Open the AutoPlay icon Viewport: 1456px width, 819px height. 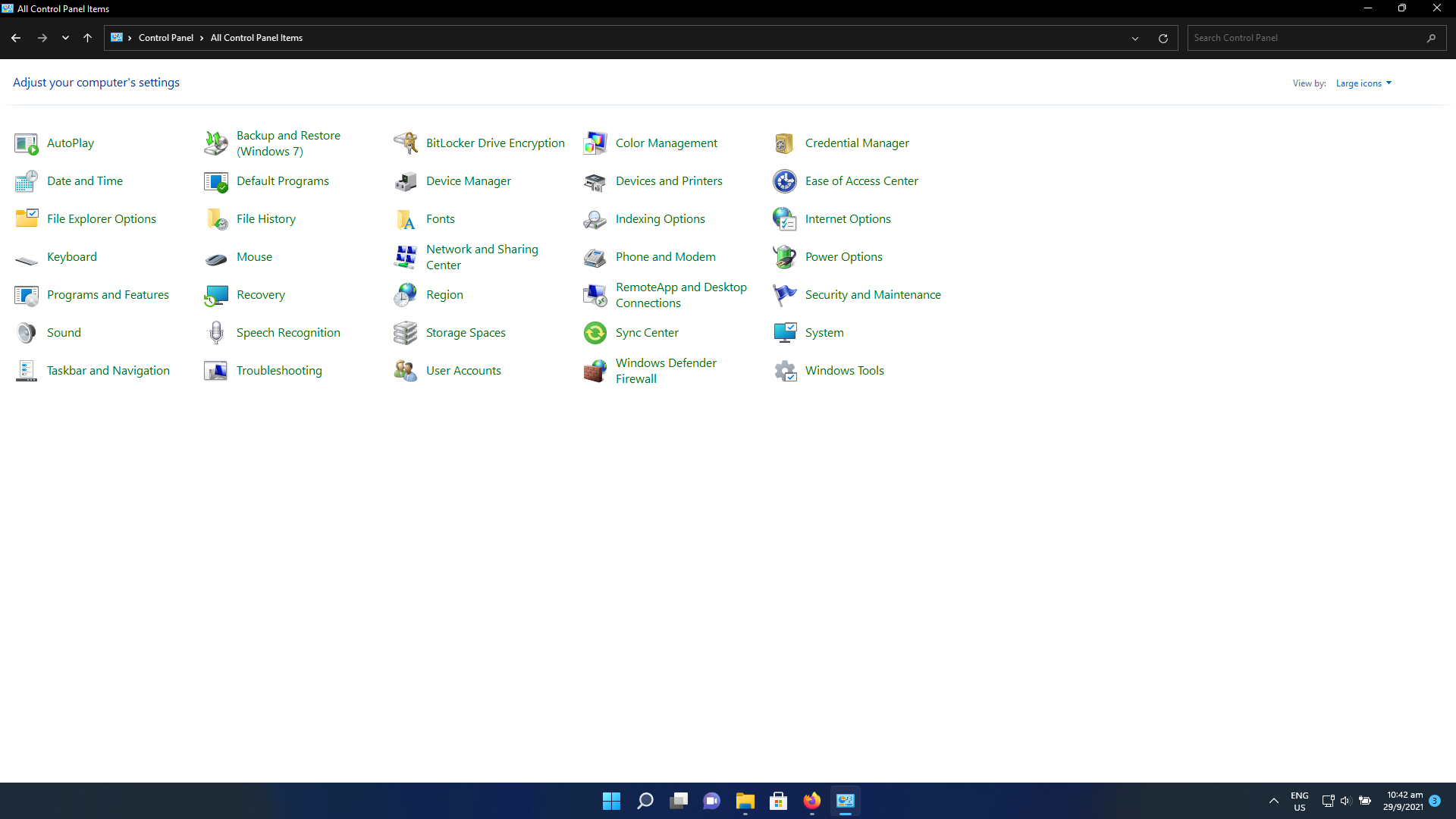click(27, 143)
